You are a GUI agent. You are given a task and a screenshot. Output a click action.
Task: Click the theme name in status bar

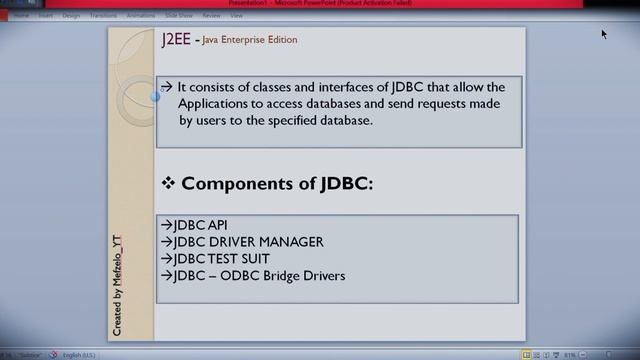(29, 355)
